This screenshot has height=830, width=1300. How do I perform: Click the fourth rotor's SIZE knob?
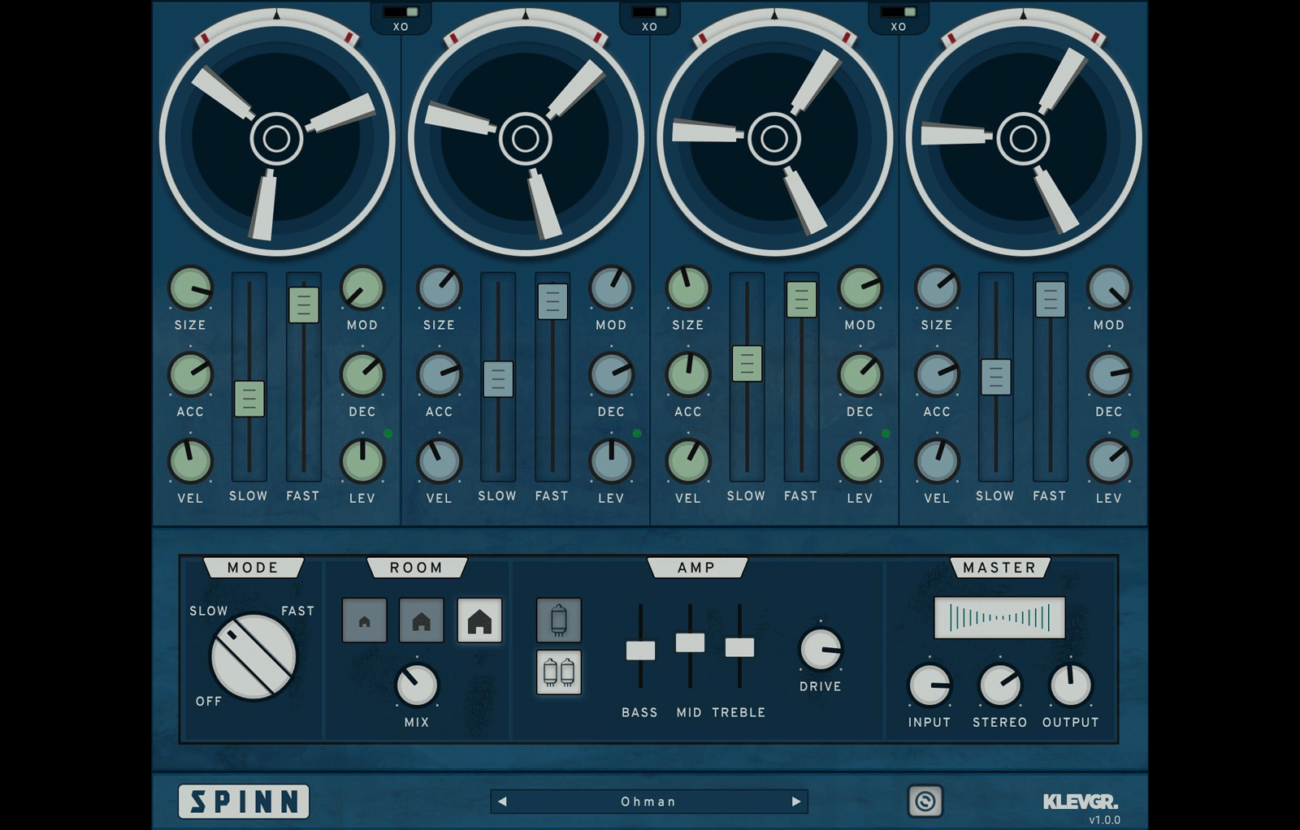pos(937,288)
